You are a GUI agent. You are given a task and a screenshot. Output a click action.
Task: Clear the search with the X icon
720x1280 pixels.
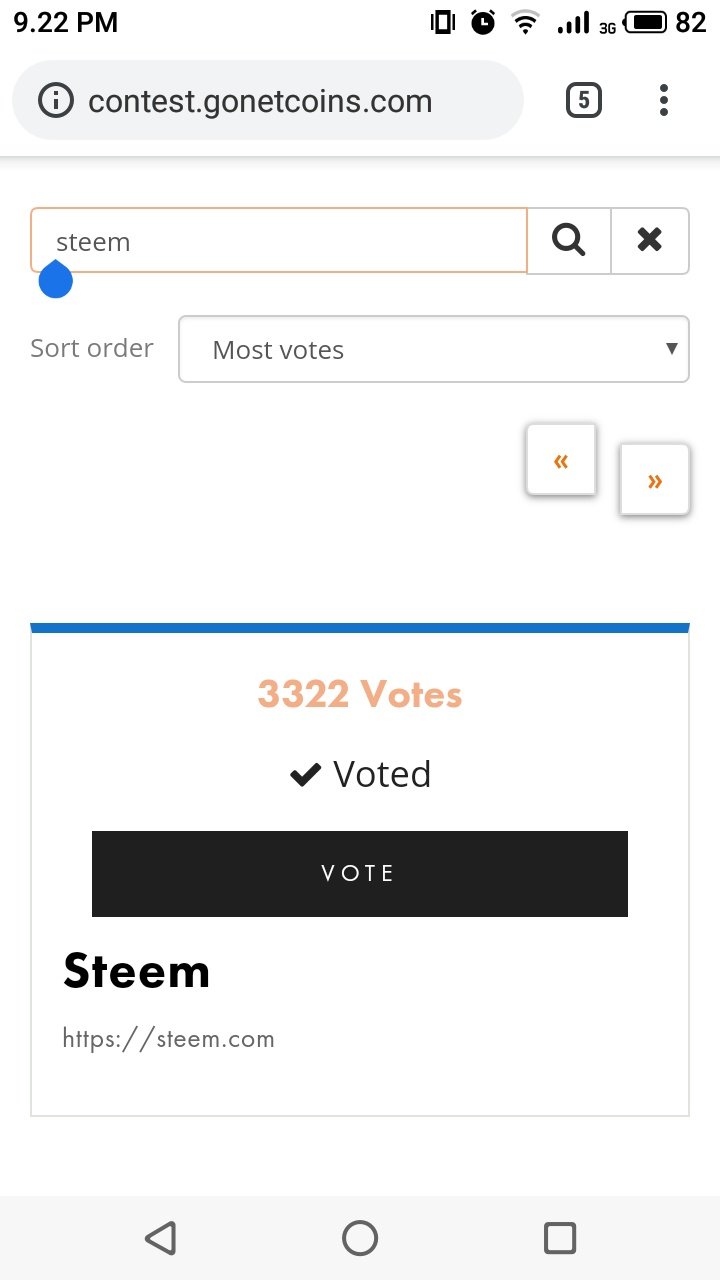650,240
